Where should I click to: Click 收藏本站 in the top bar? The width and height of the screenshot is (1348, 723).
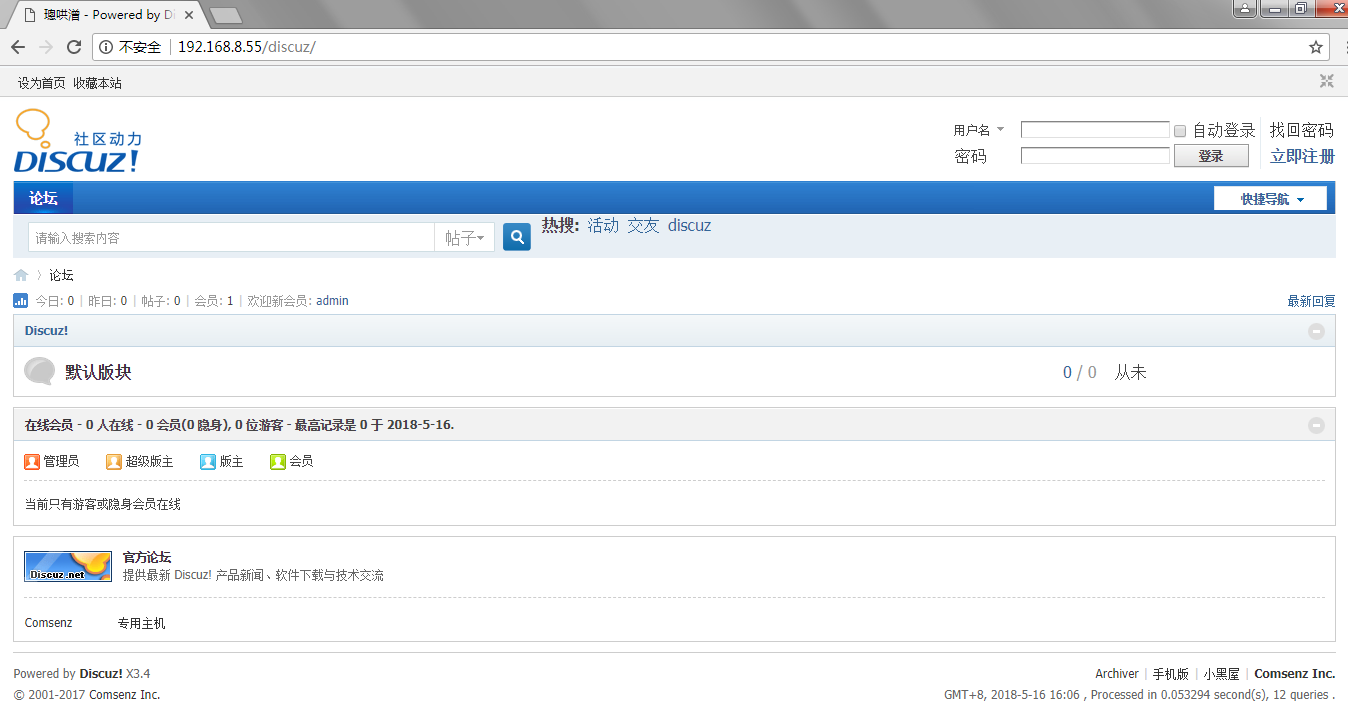tap(97, 83)
